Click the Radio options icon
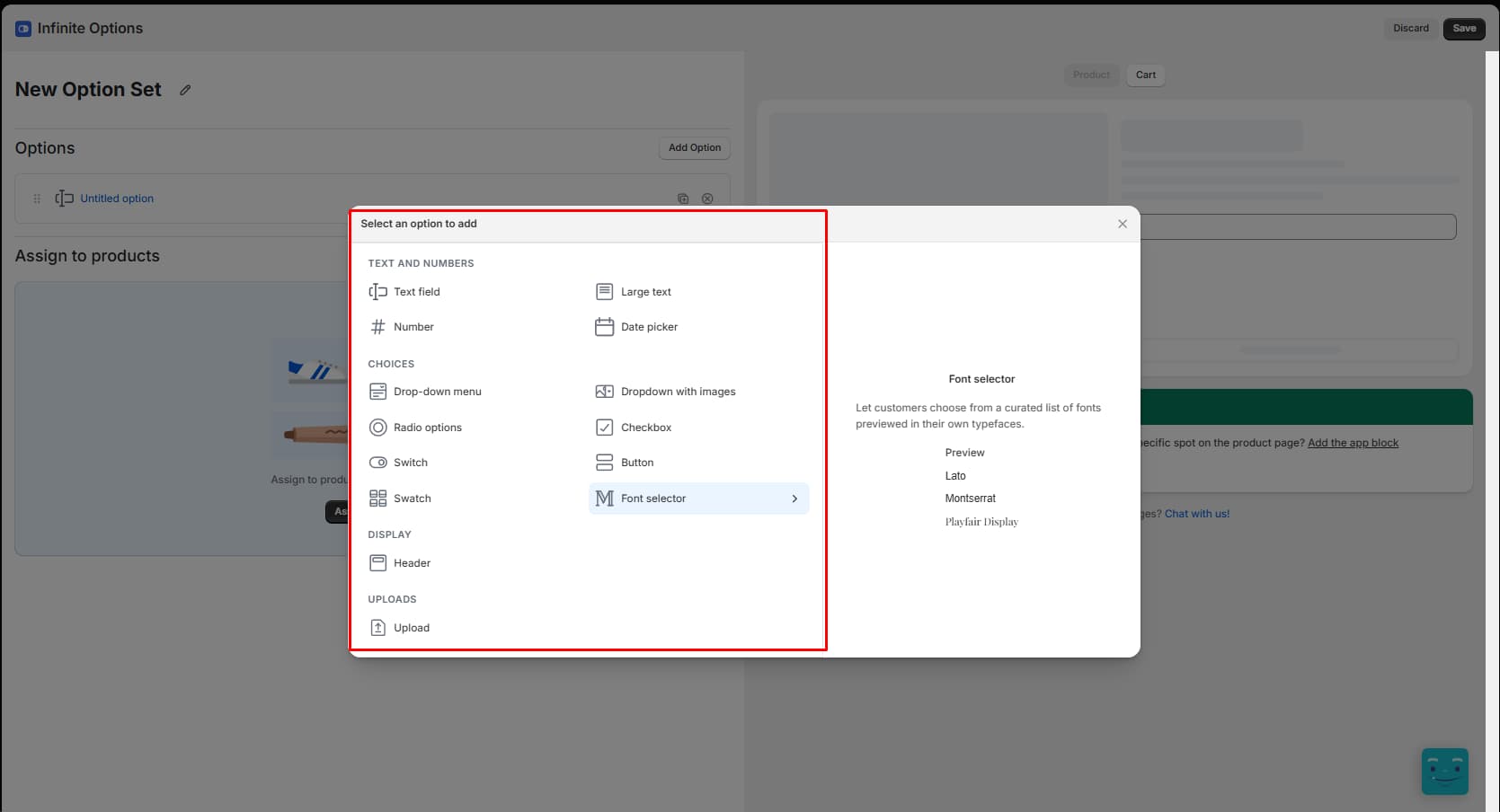The width and height of the screenshot is (1500, 812). [378, 428]
